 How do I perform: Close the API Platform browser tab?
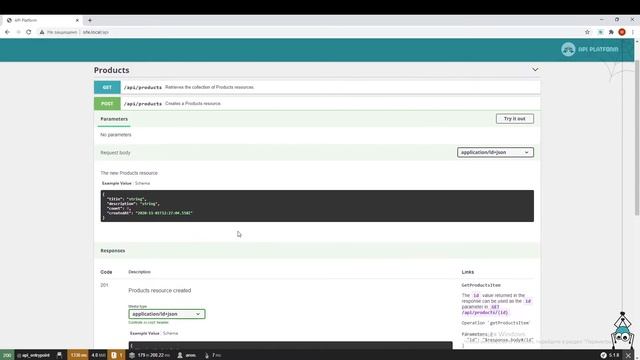(77, 20)
